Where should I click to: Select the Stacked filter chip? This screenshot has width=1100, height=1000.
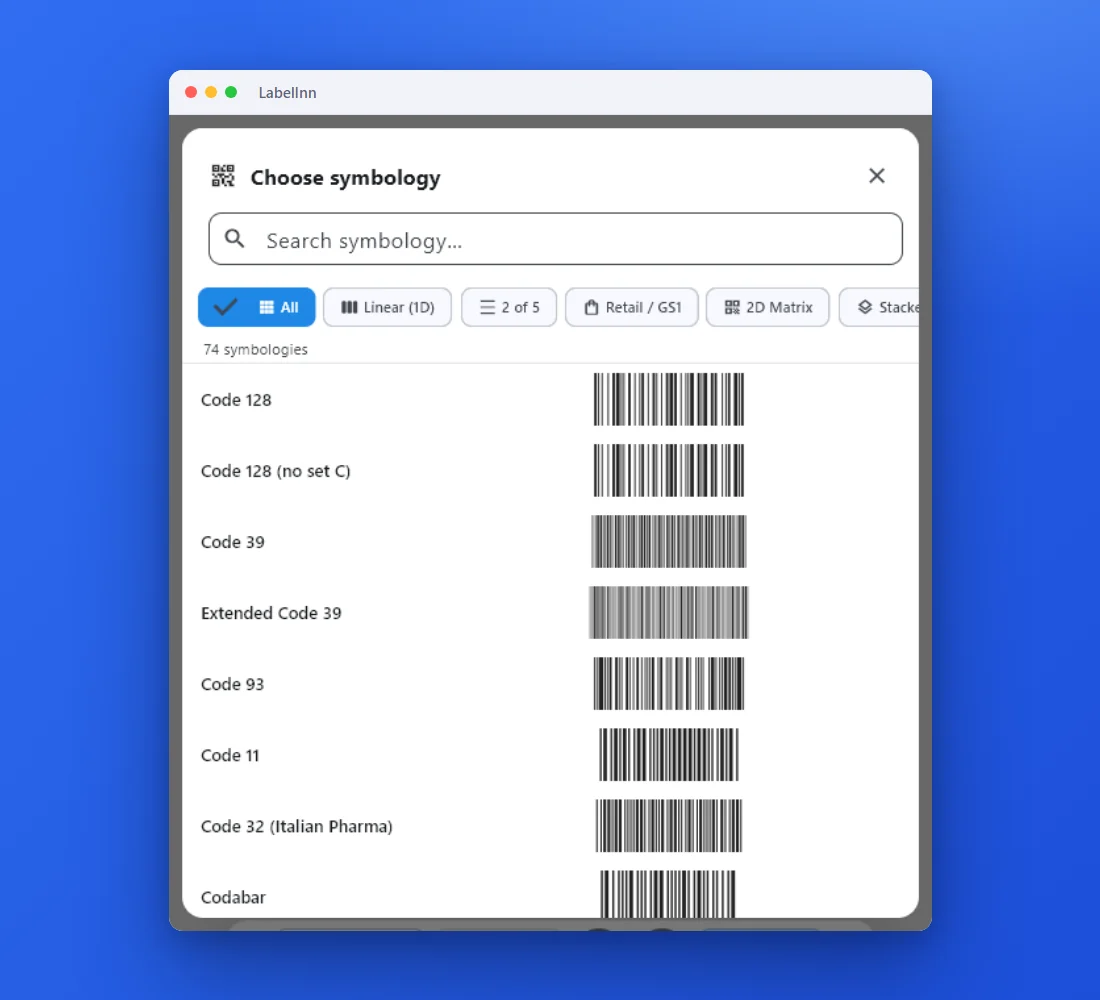point(879,307)
